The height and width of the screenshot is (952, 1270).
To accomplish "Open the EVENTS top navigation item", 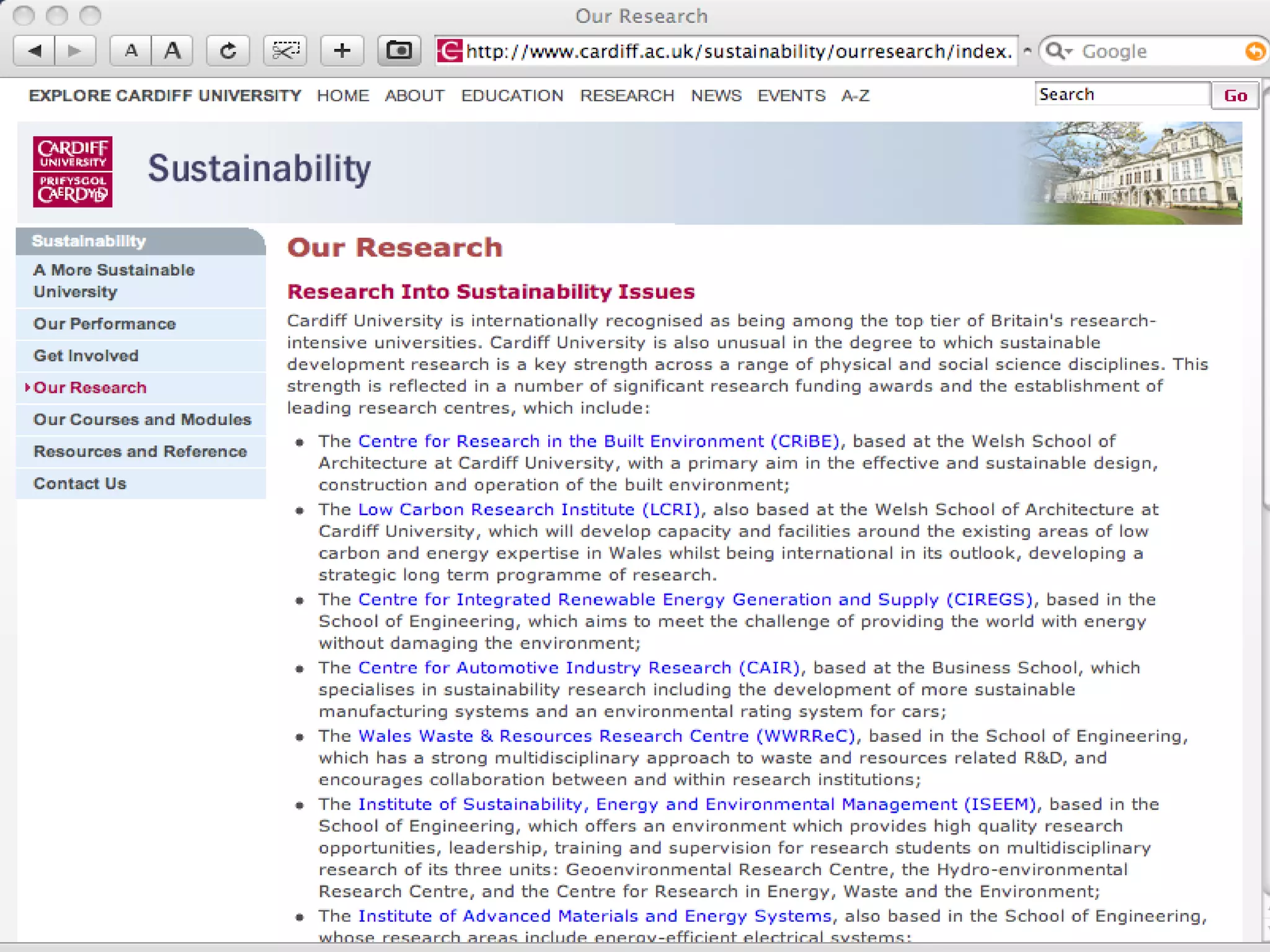I will coord(791,95).
